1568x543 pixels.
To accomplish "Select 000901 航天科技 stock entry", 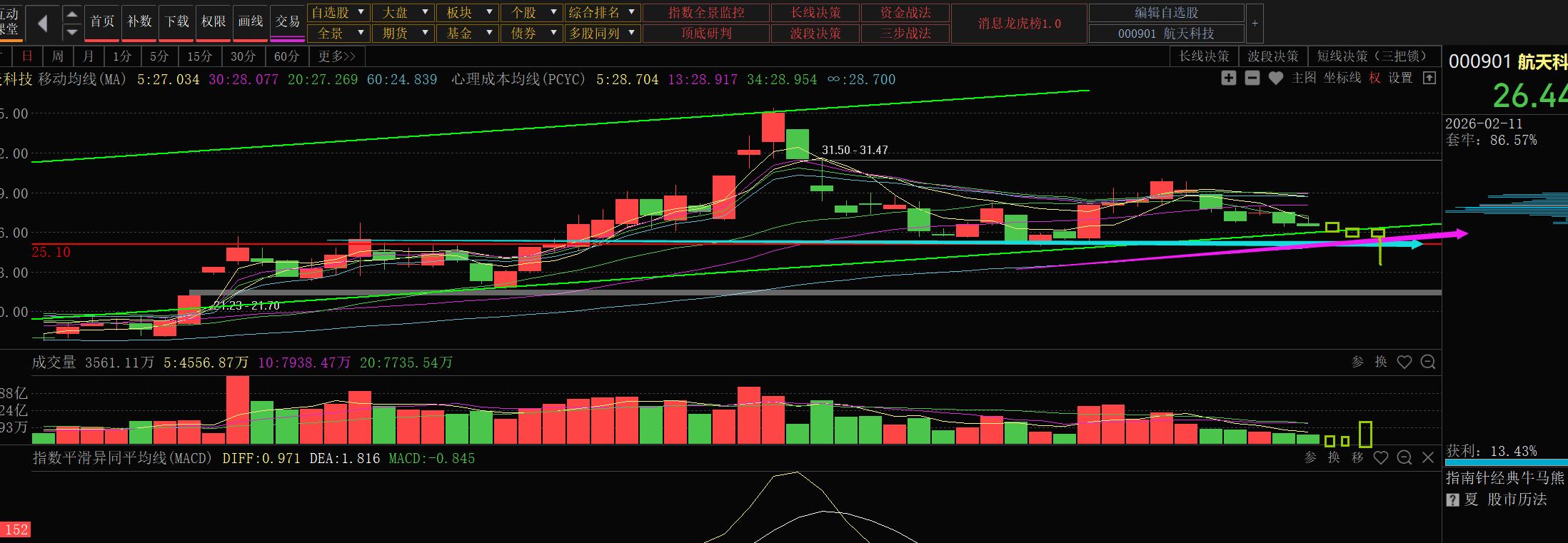I will pos(1167,34).
